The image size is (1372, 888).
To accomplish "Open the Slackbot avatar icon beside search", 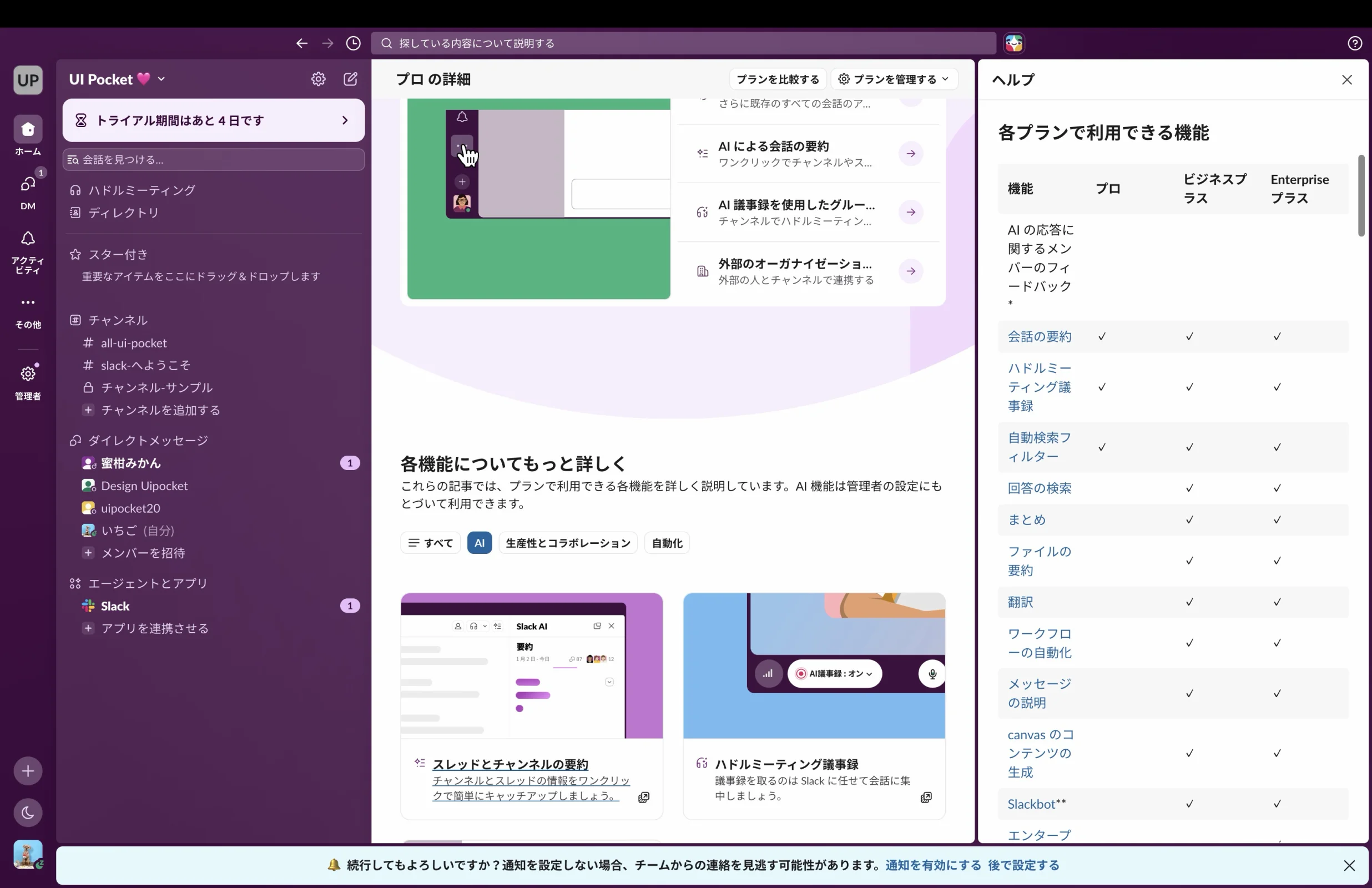I will [1014, 43].
